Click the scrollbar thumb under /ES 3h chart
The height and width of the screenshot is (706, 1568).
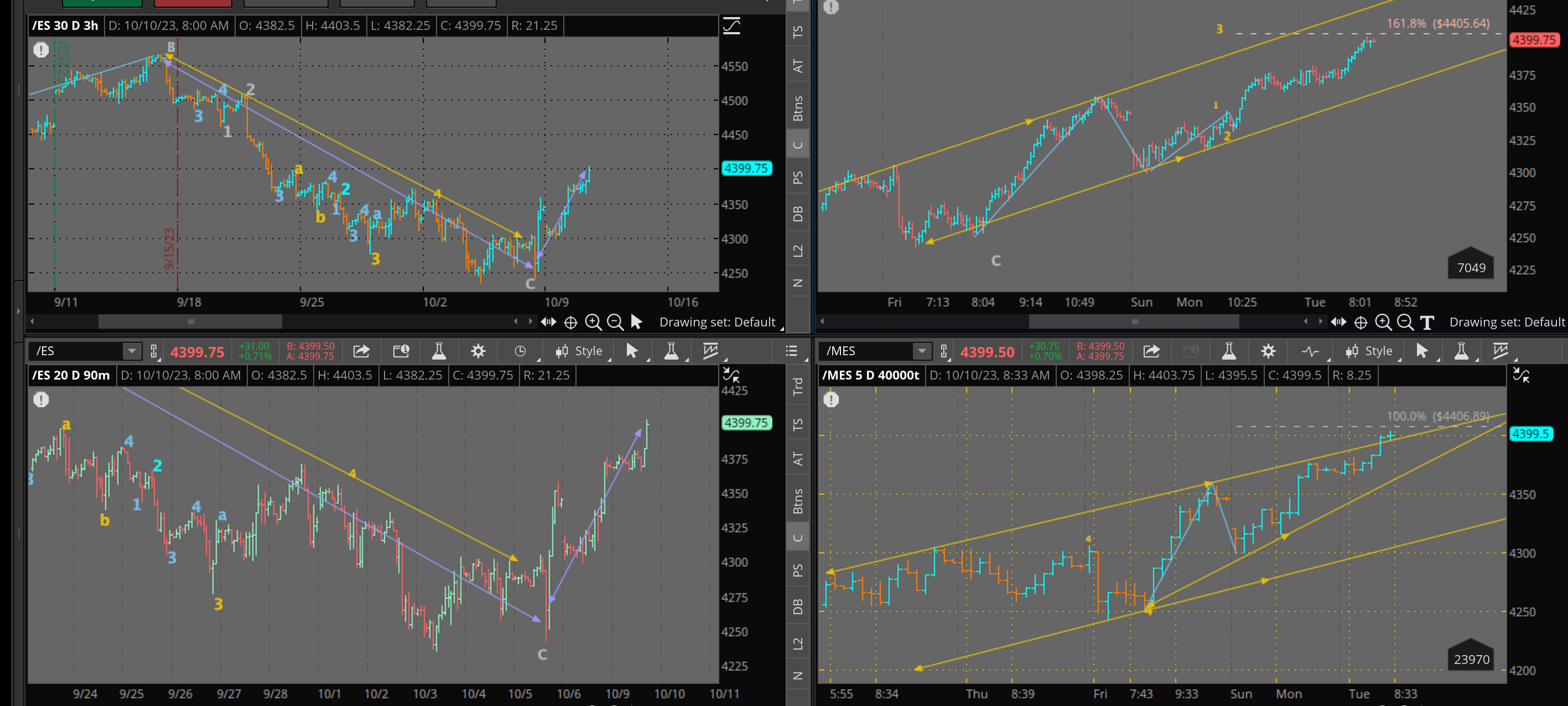coord(190,321)
